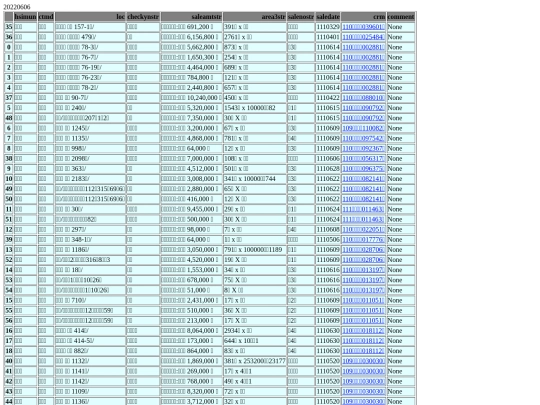540x405 pixels.
Task: Click the checkynstr column header
Action: coord(143,17)
